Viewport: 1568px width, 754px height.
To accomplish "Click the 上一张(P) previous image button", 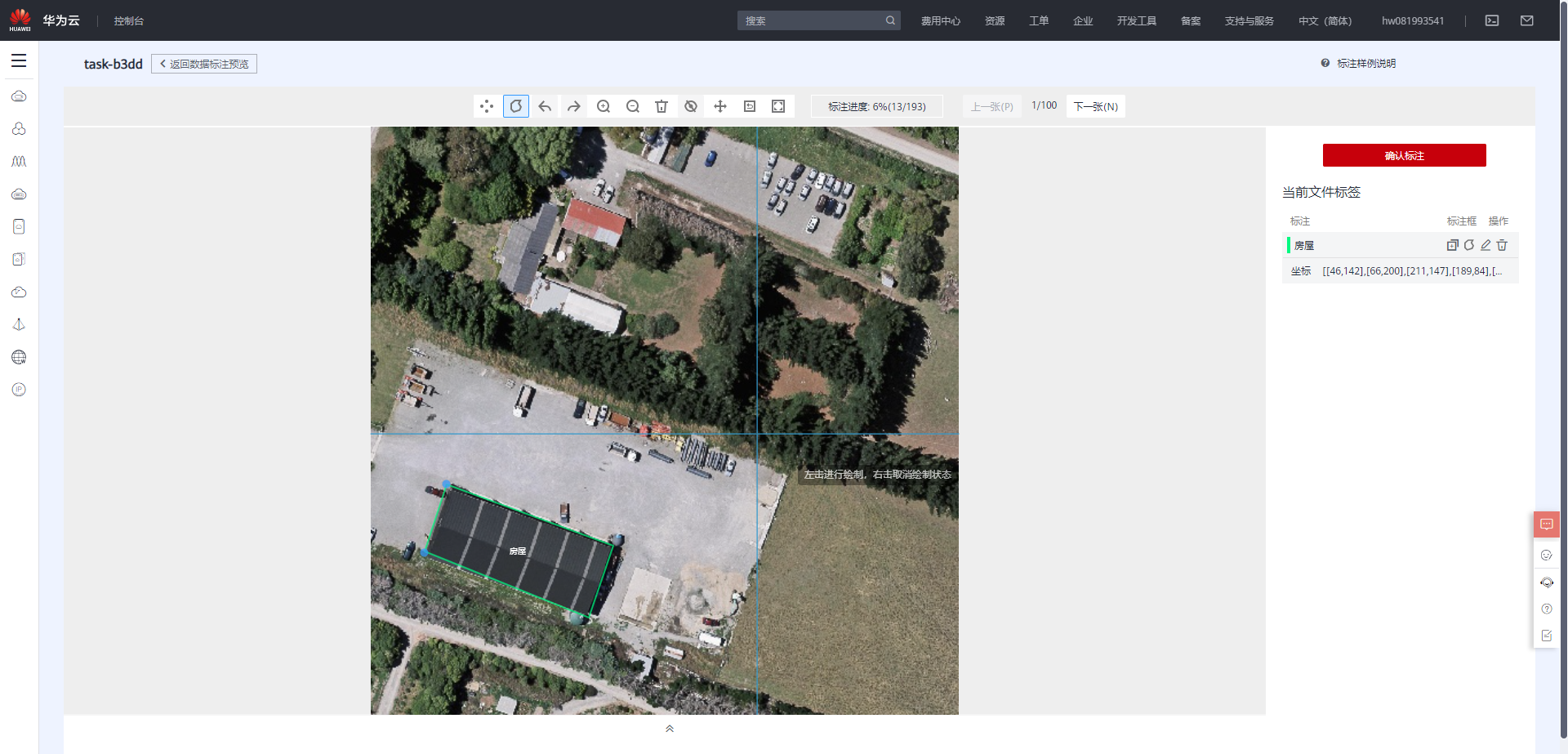I will pyautogui.click(x=992, y=106).
